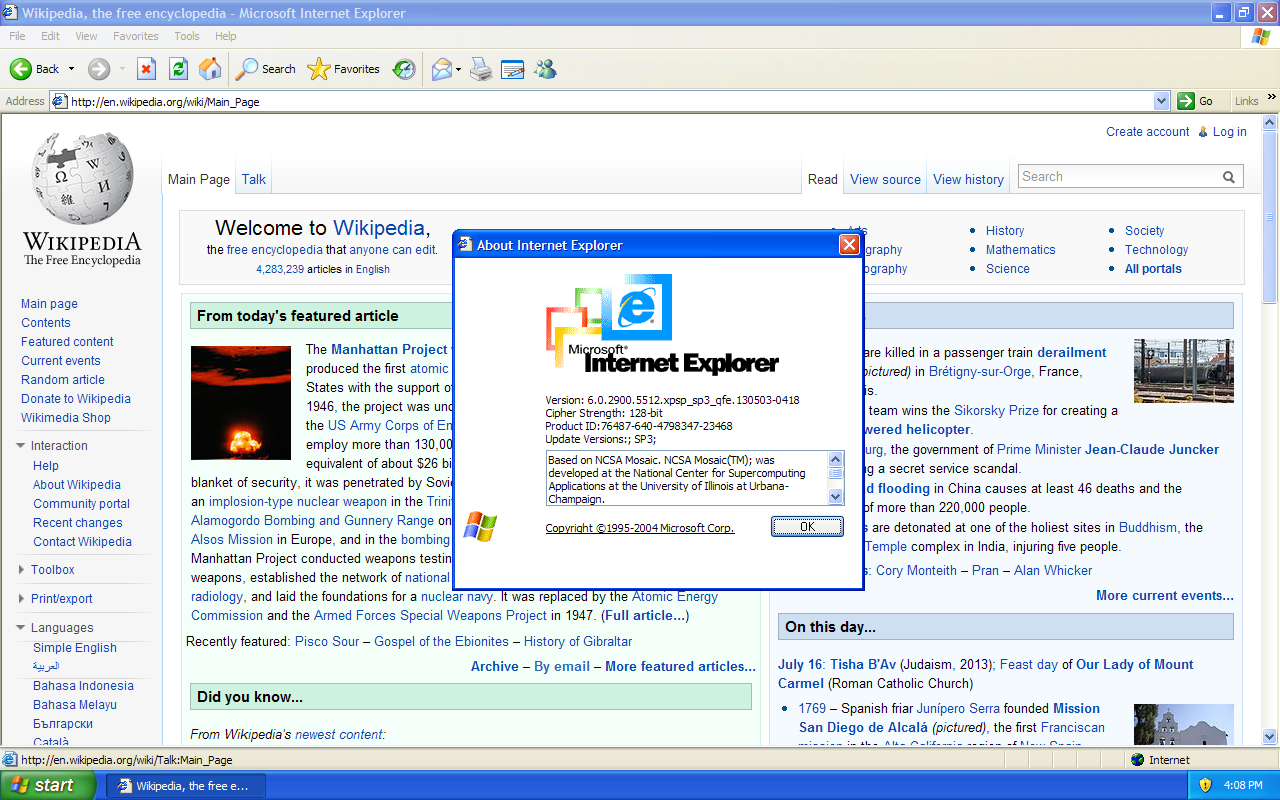Open the View history tab
The width and height of the screenshot is (1280, 800).
[x=968, y=180]
